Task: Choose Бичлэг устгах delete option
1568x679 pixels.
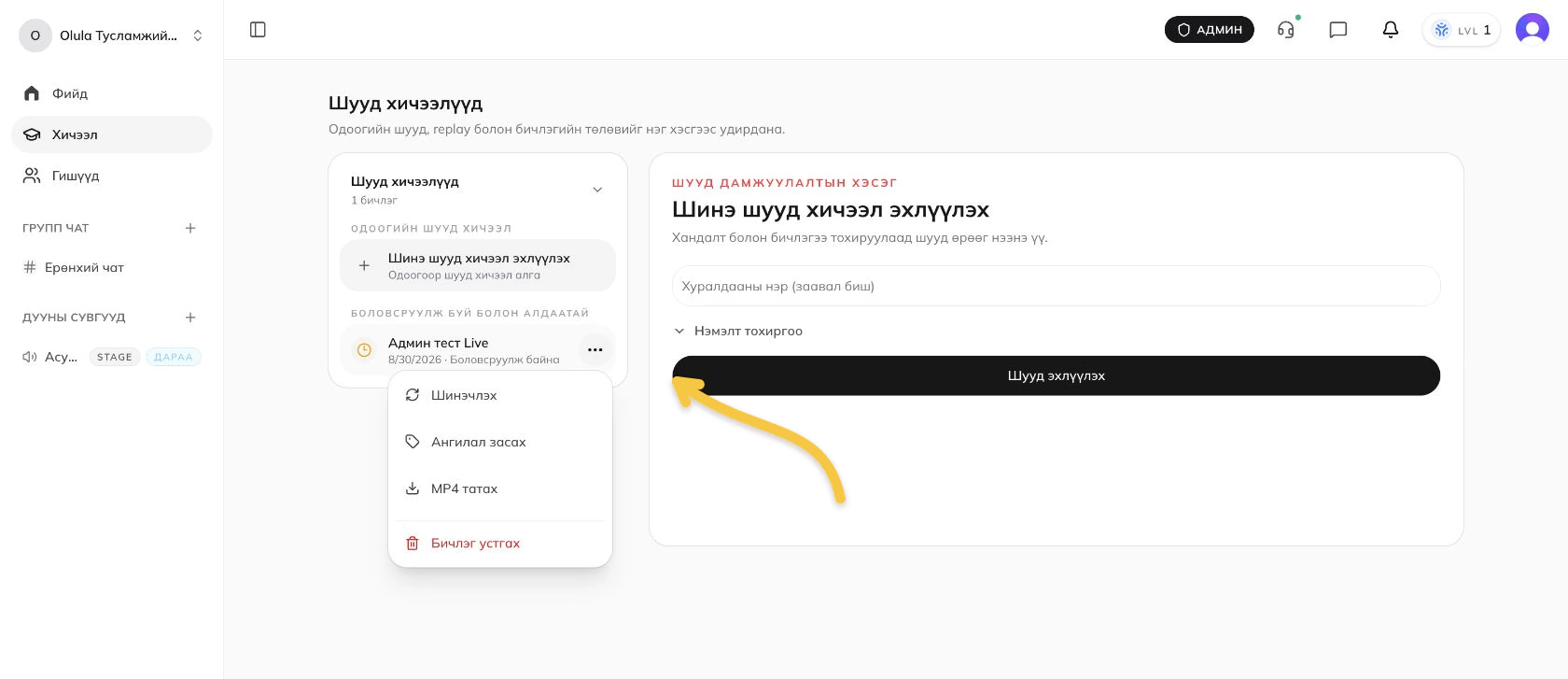Action: [500, 543]
